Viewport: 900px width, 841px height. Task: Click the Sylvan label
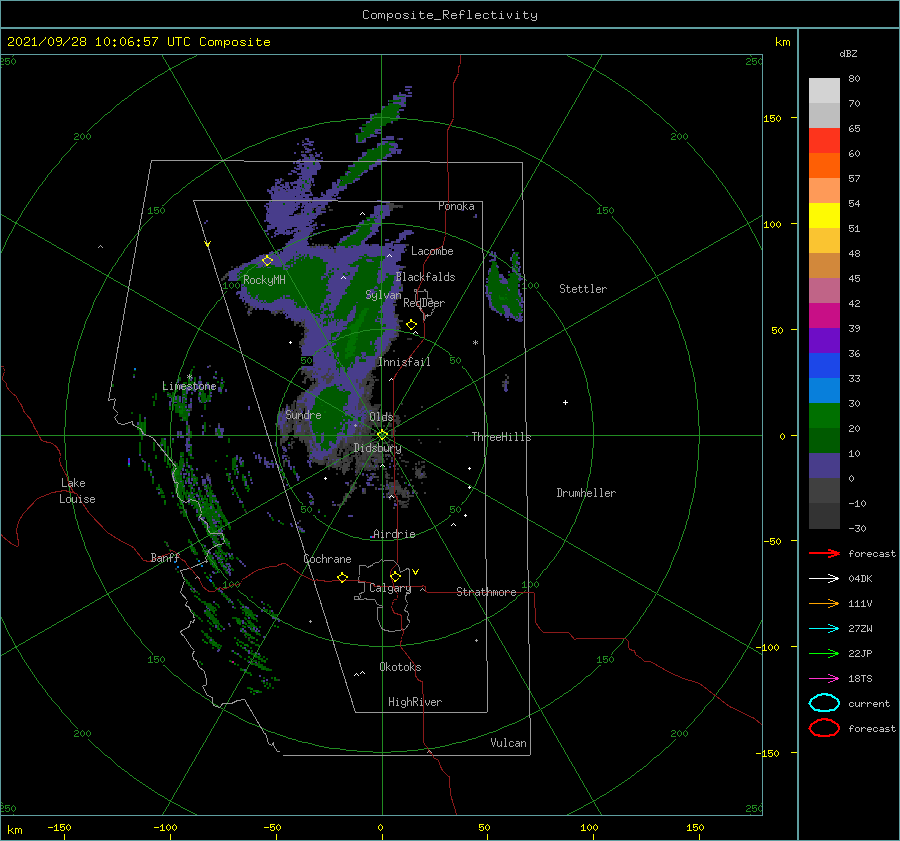[x=383, y=295]
